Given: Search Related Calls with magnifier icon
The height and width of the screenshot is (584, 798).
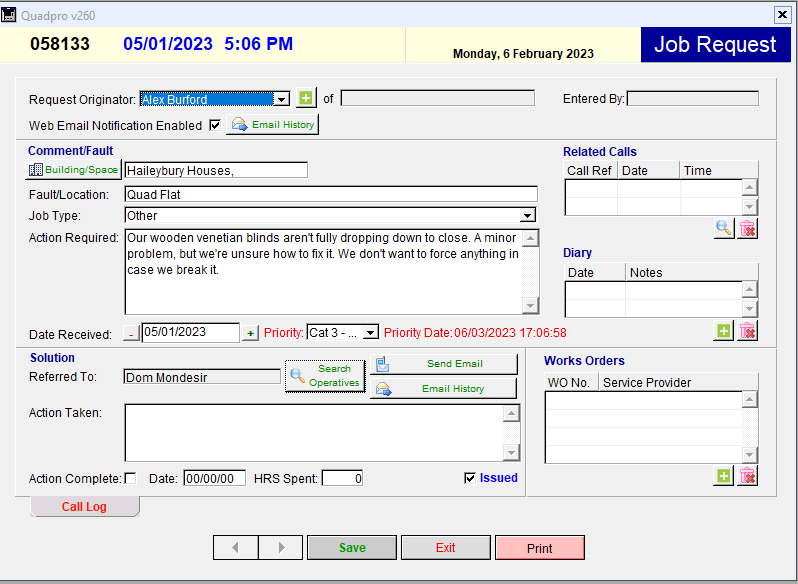Looking at the screenshot, I should click(724, 229).
